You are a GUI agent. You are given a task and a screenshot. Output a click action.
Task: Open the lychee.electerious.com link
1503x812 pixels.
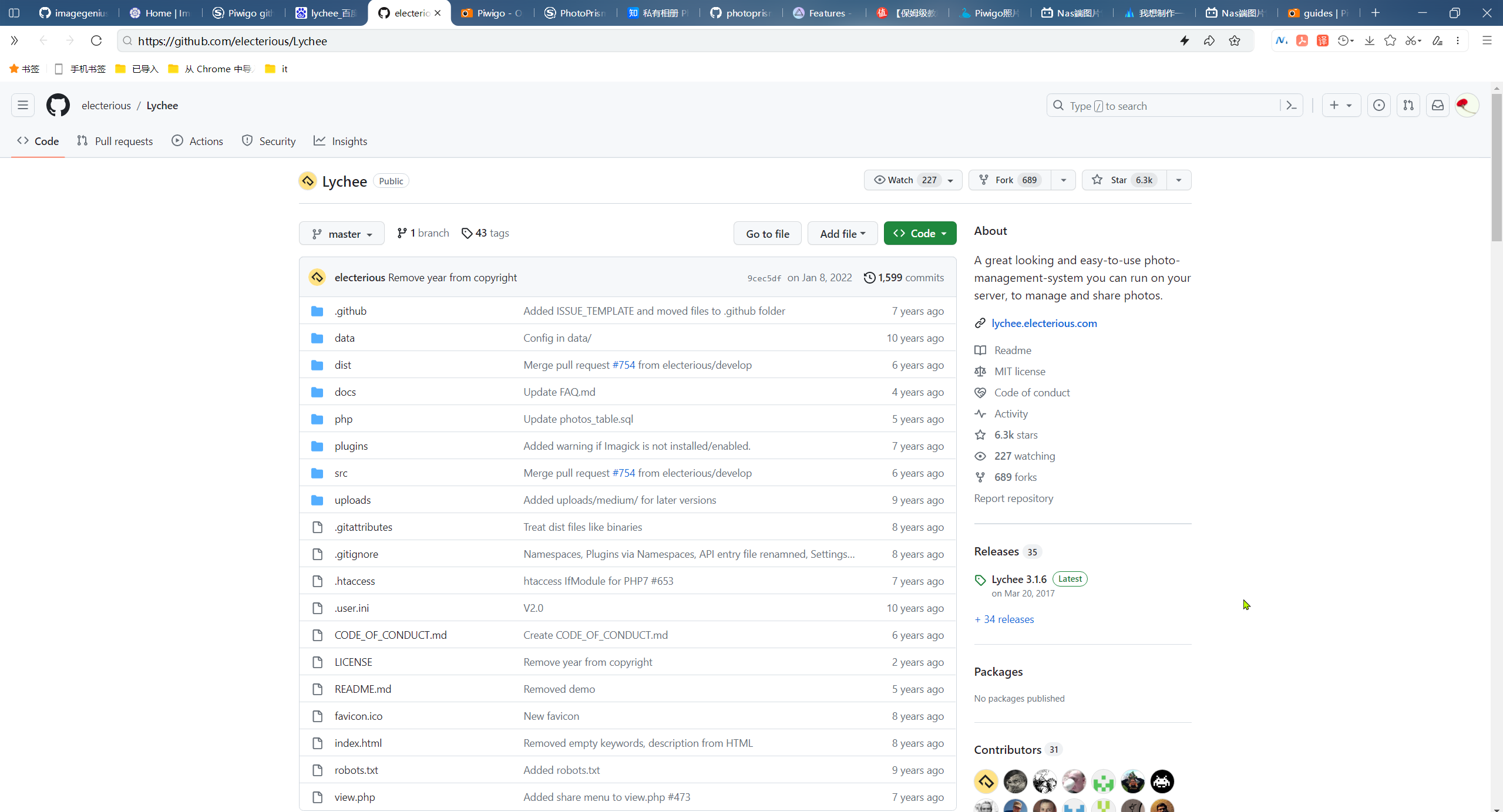[x=1044, y=324]
